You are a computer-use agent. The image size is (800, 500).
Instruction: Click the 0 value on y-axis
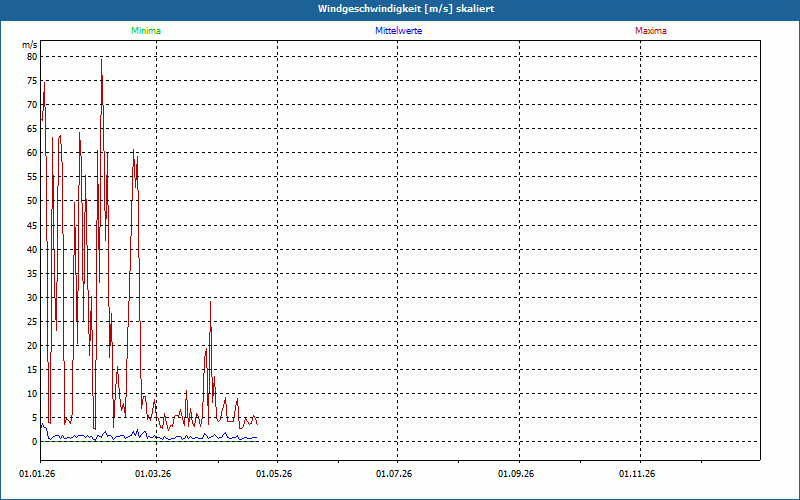click(34, 442)
